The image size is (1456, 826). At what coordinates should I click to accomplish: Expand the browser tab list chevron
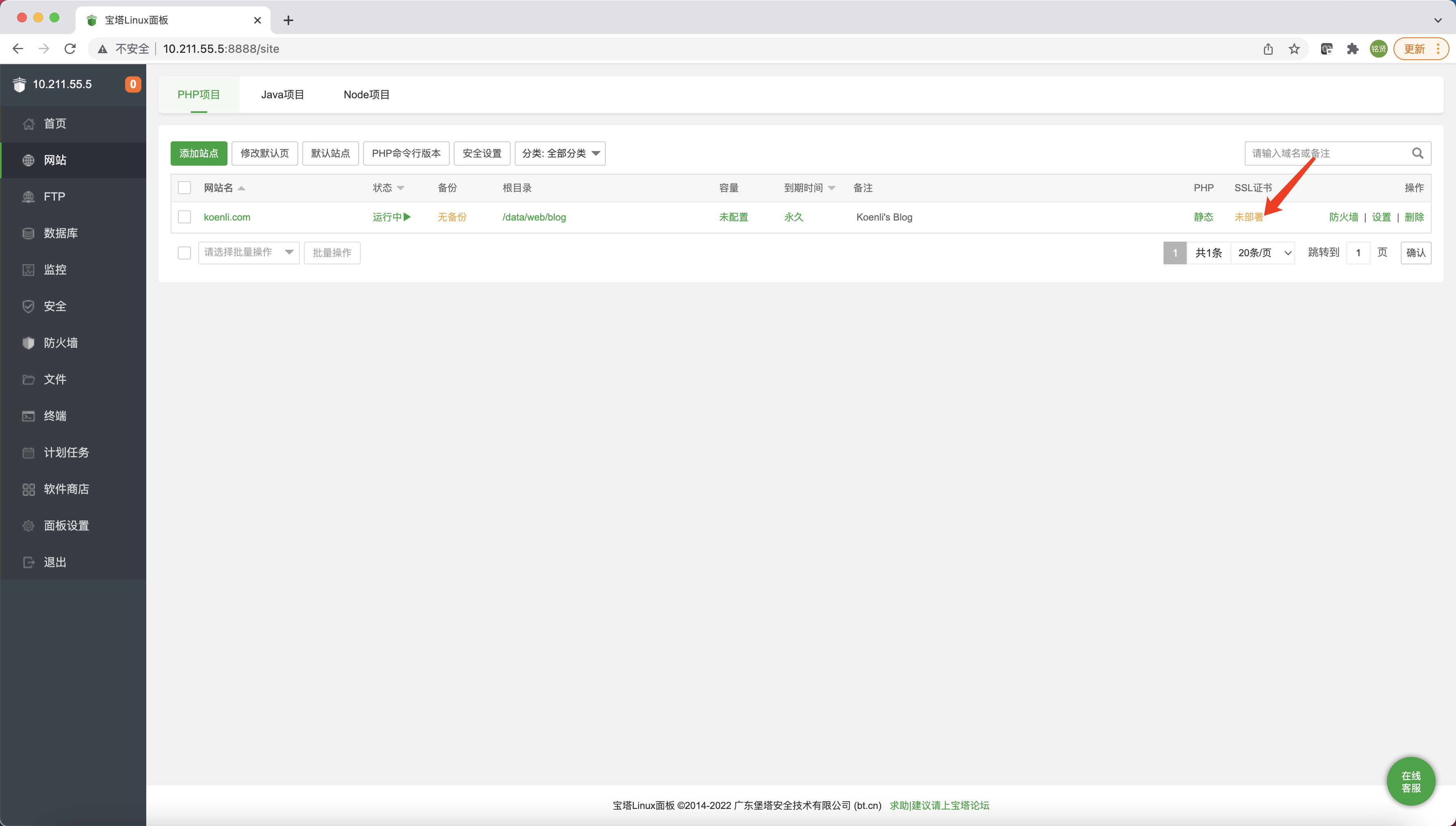[1438, 20]
